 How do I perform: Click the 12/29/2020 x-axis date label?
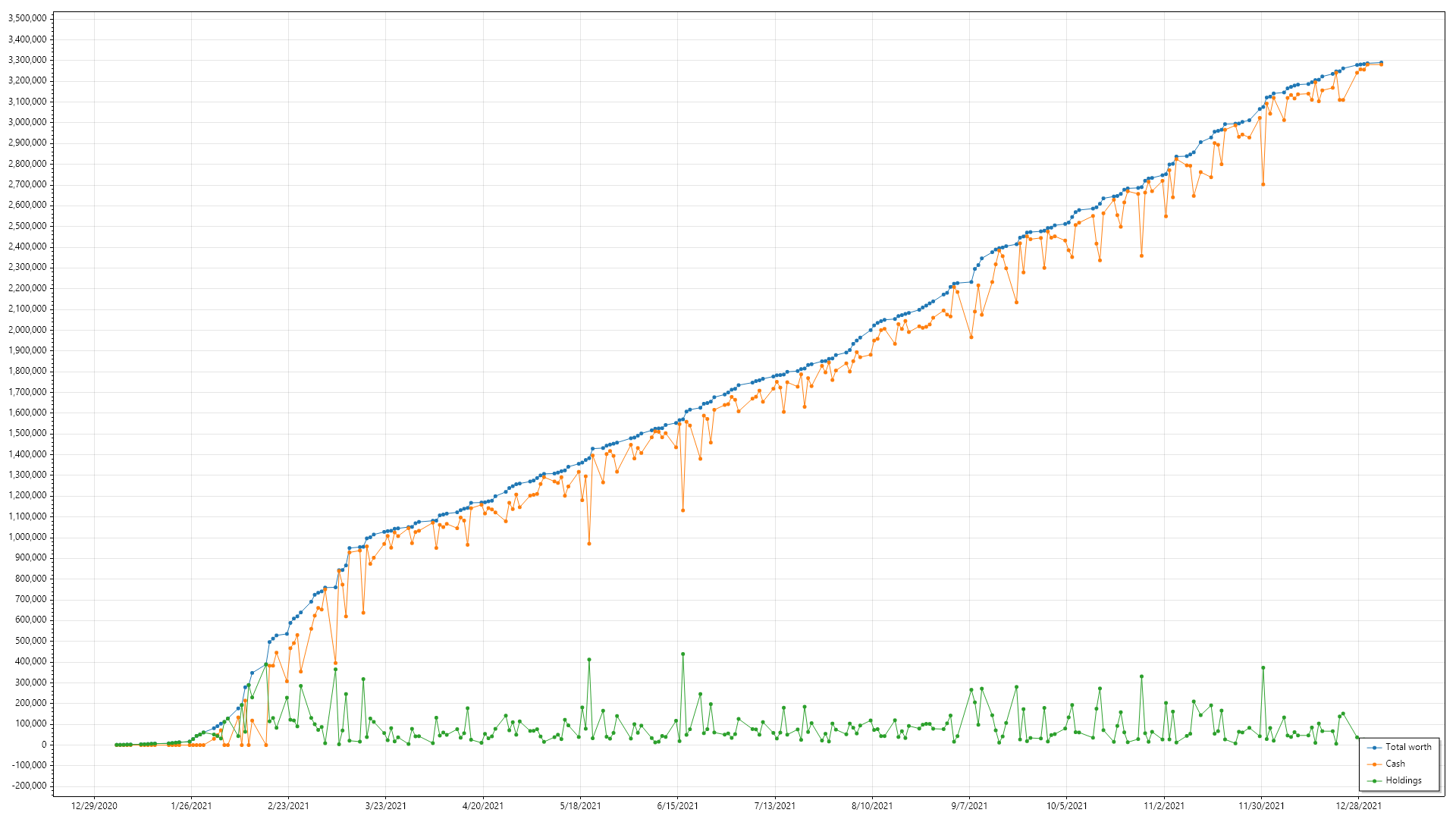point(94,806)
